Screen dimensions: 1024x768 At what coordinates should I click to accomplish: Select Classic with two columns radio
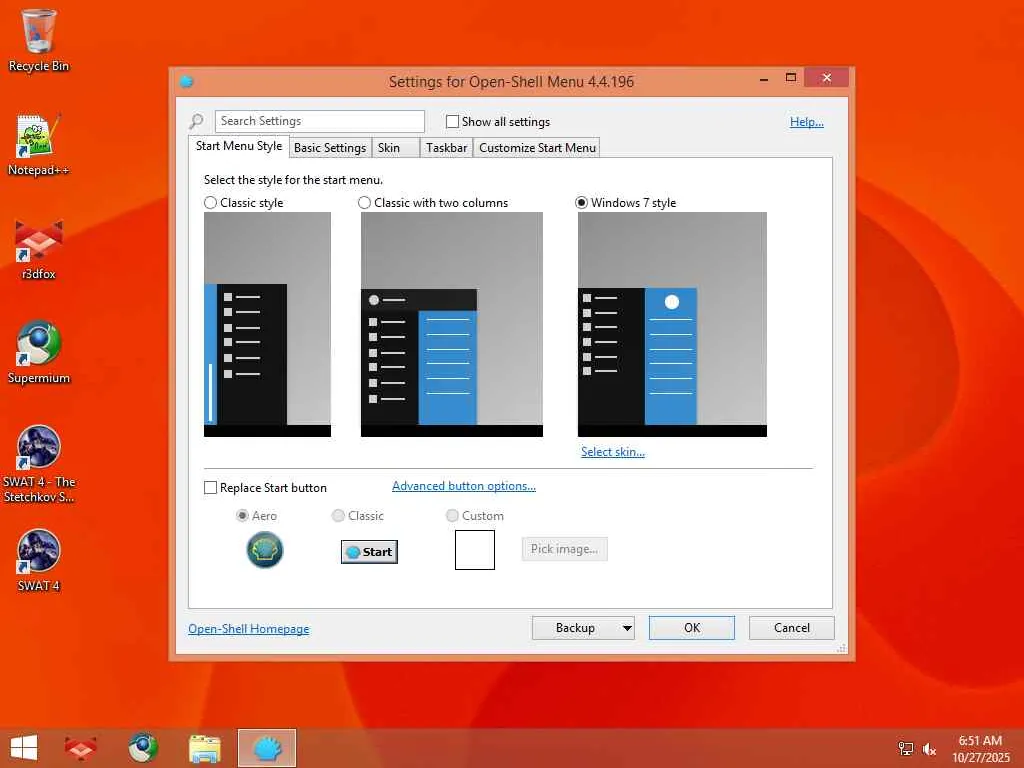pyautogui.click(x=364, y=202)
